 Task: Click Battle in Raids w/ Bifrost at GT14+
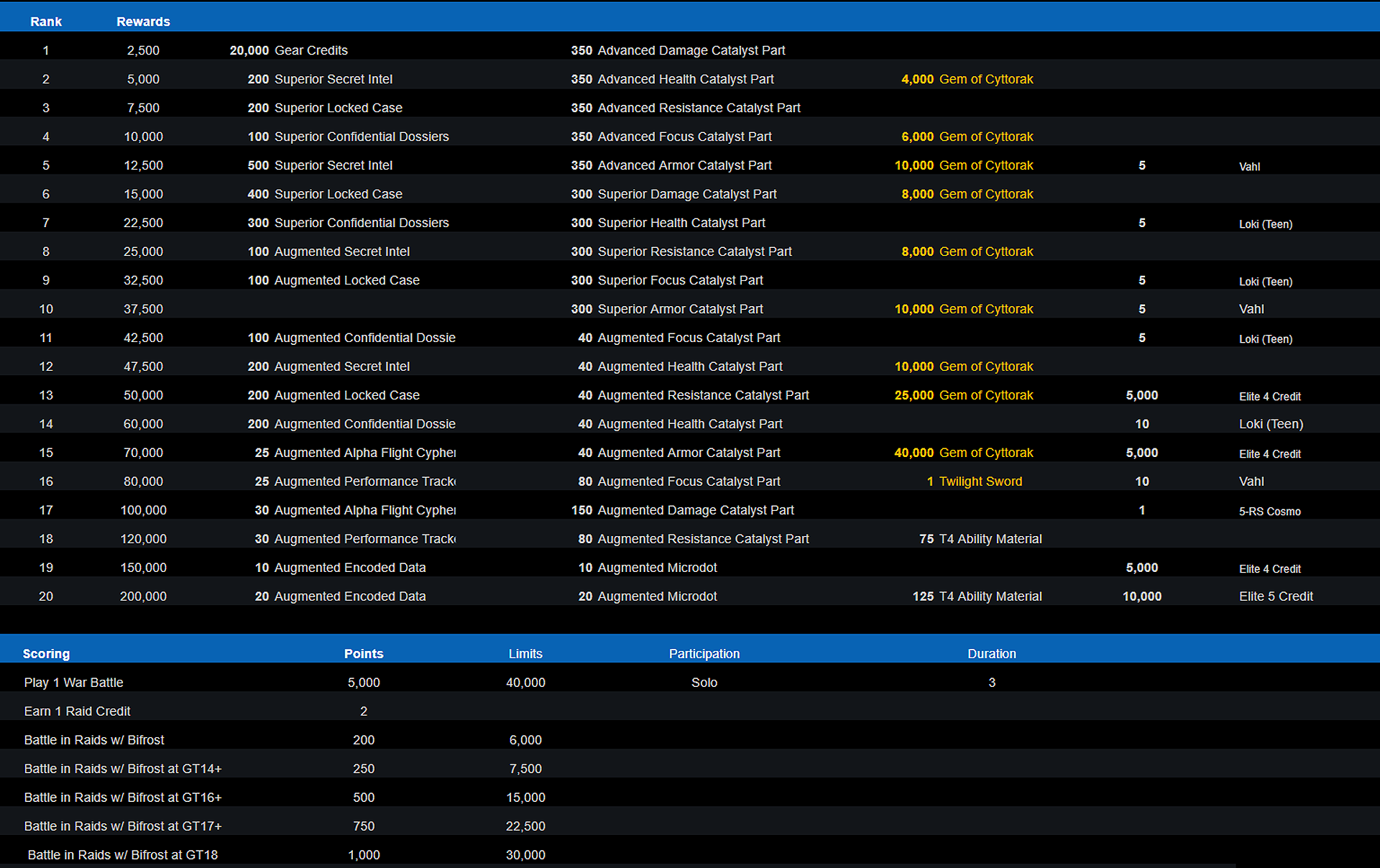tap(123, 769)
